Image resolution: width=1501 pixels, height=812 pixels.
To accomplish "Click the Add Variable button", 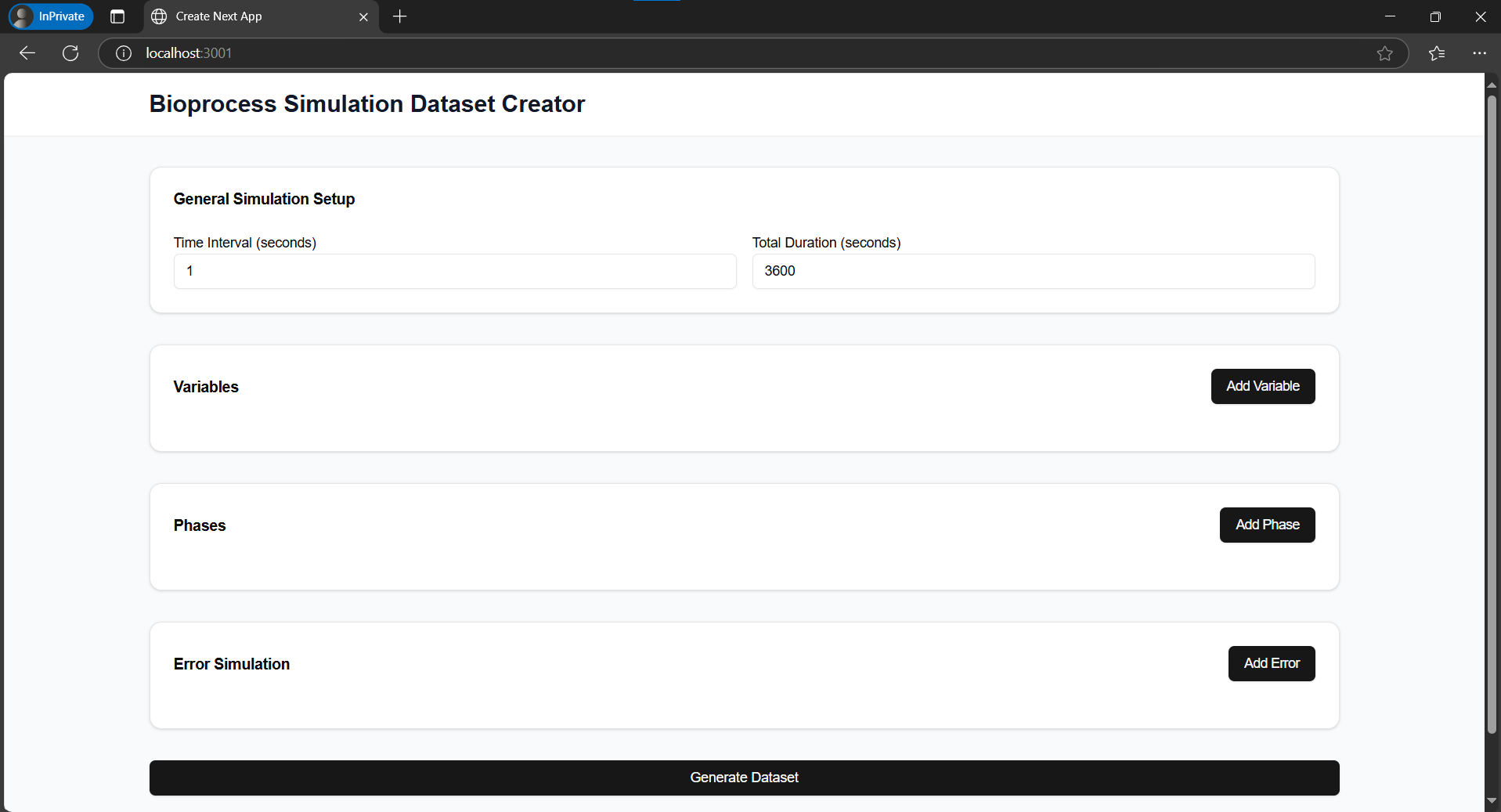I will 1263,386.
